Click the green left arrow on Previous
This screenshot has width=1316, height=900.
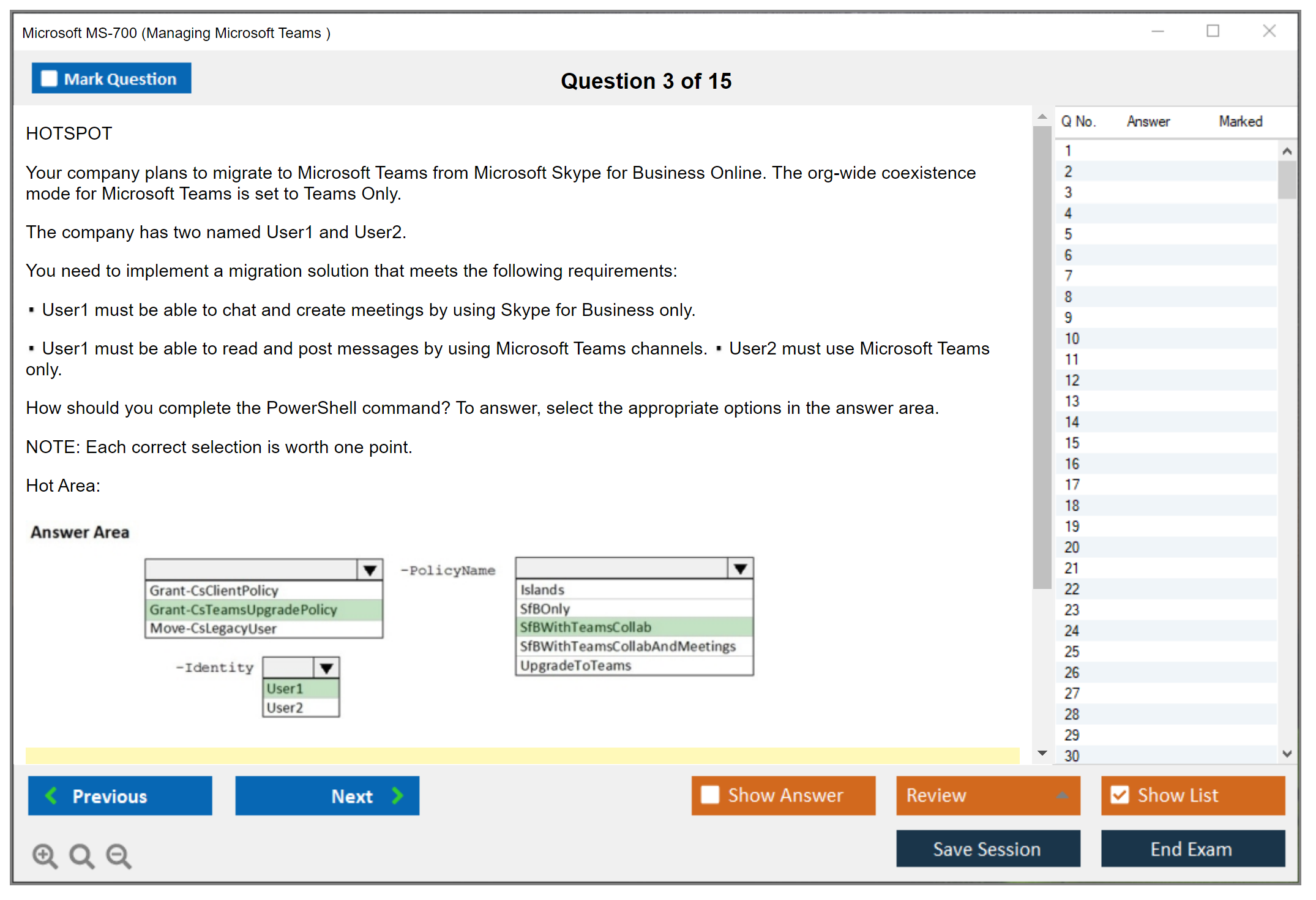click(x=51, y=795)
